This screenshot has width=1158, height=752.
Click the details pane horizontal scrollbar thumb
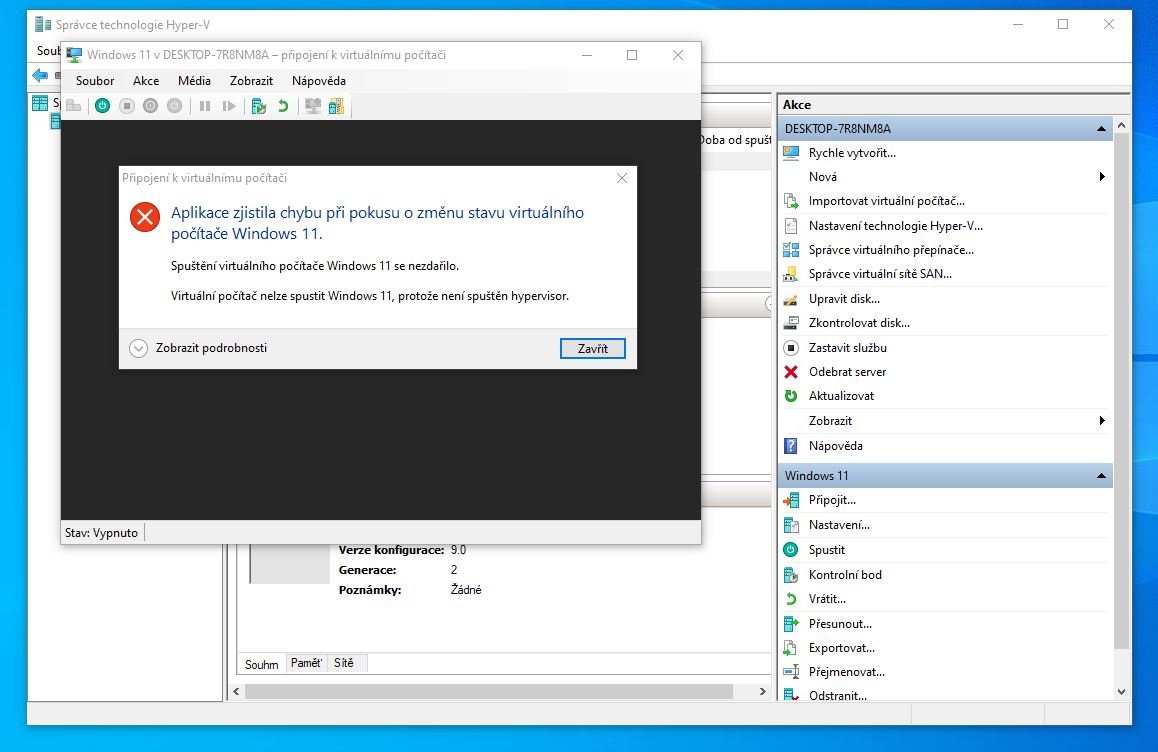click(489, 691)
